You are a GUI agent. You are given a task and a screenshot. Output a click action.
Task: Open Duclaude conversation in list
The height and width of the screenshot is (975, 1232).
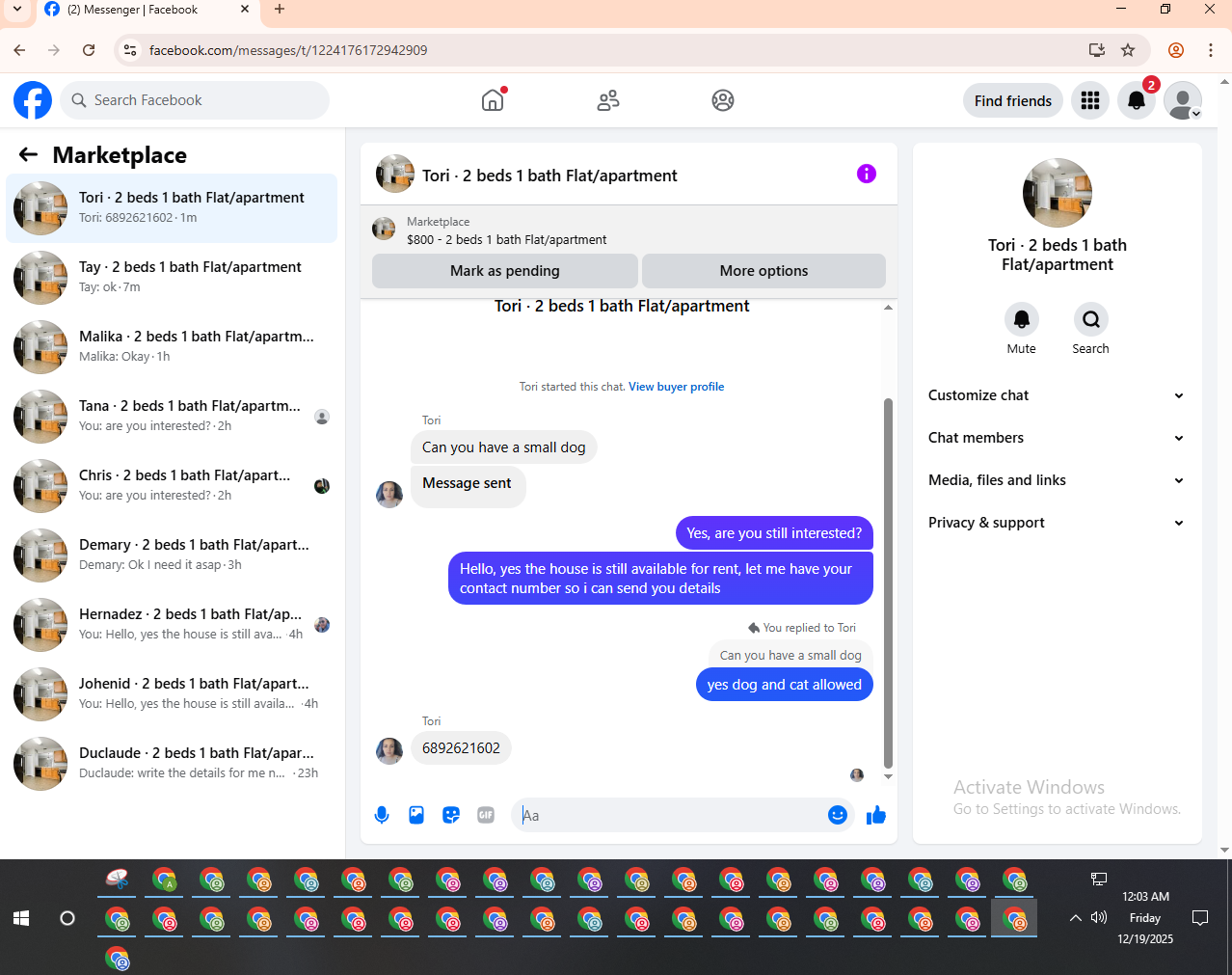pyautogui.click(x=172, y=764)
